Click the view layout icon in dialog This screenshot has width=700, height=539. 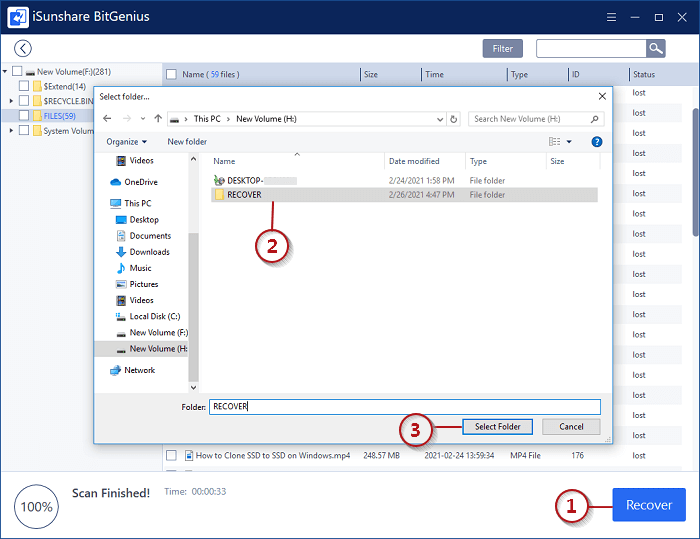555,142
